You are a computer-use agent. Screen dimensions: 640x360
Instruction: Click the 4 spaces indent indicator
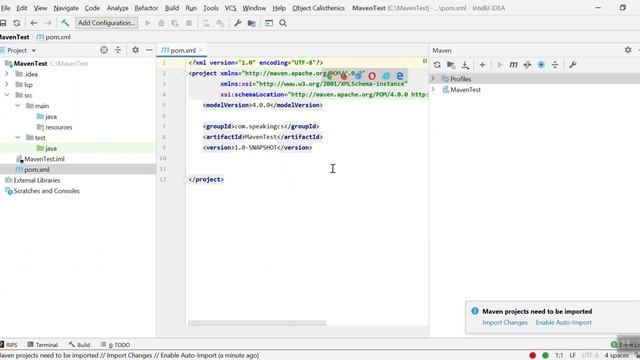tap(616, 356)
